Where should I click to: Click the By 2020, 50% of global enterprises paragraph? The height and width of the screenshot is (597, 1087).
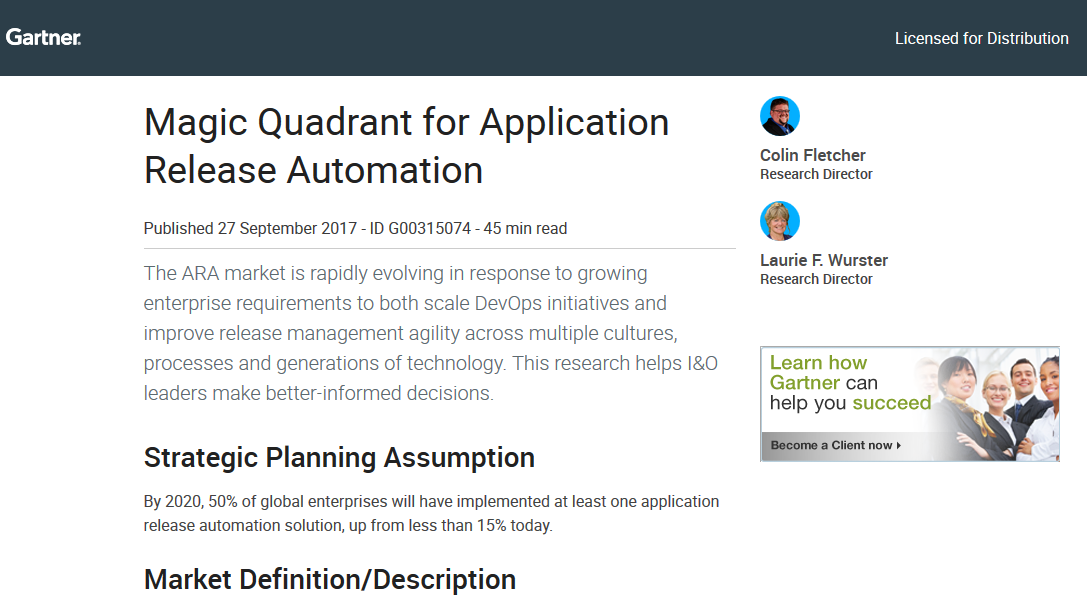[x=431, y=513]
